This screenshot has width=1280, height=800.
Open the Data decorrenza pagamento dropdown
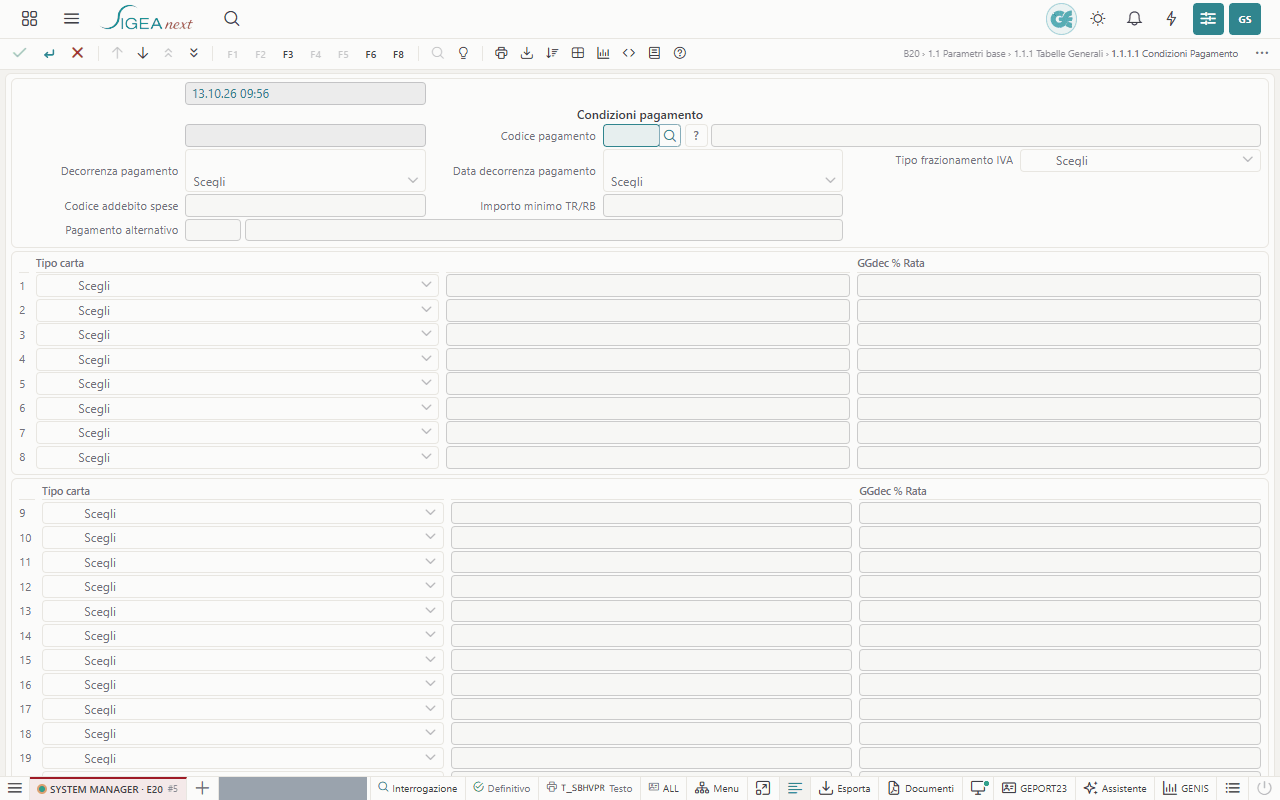pos(723,171)
